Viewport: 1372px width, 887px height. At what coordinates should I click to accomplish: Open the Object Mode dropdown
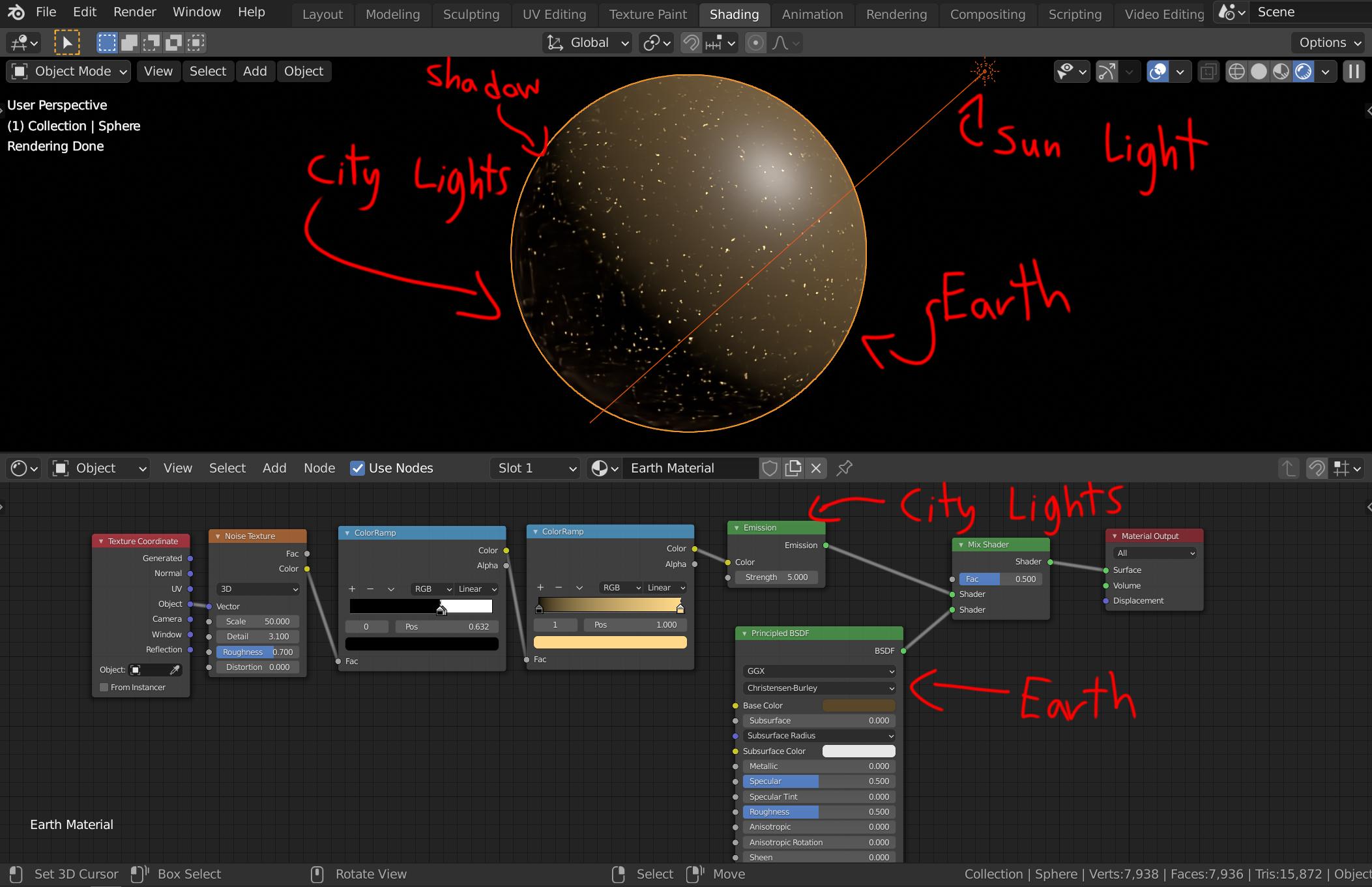pyautogui.click(x=67, y=71)
